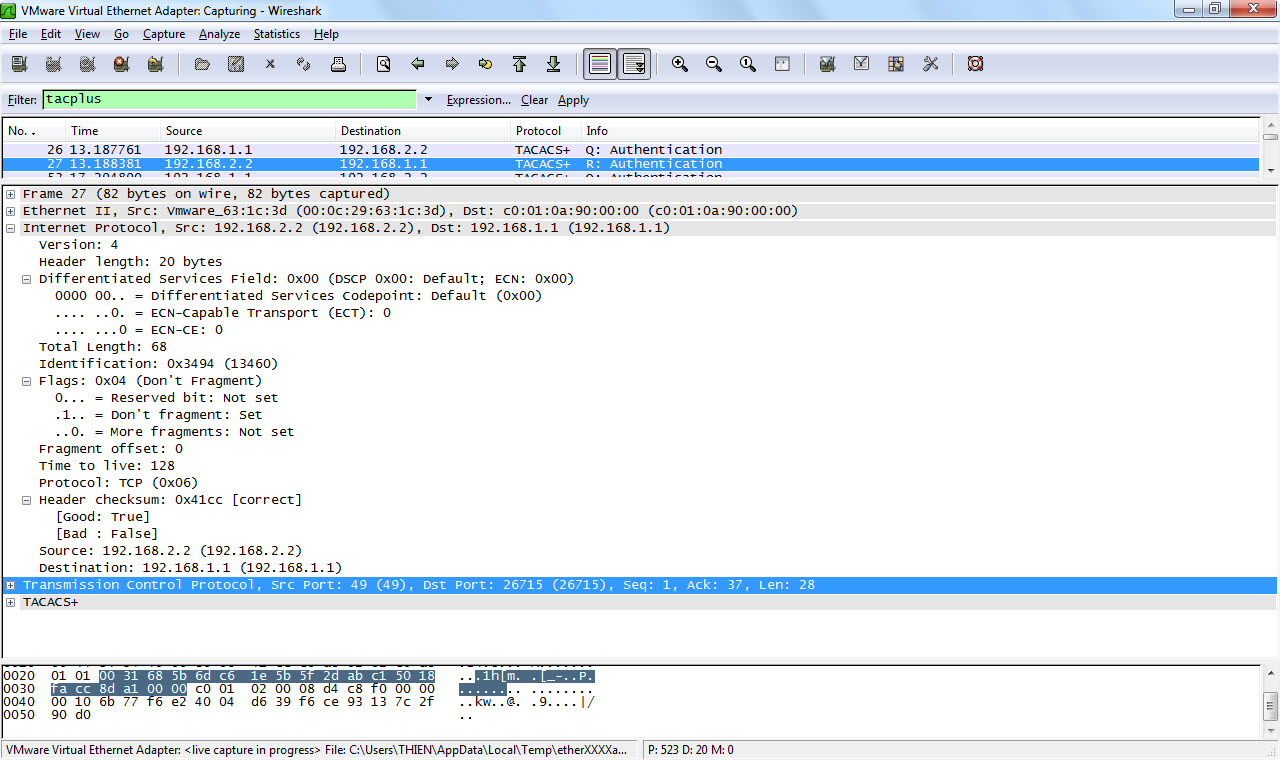1280x760 pixels.
Task: Click the find packet magnifier icon
Action: (383, 64)
